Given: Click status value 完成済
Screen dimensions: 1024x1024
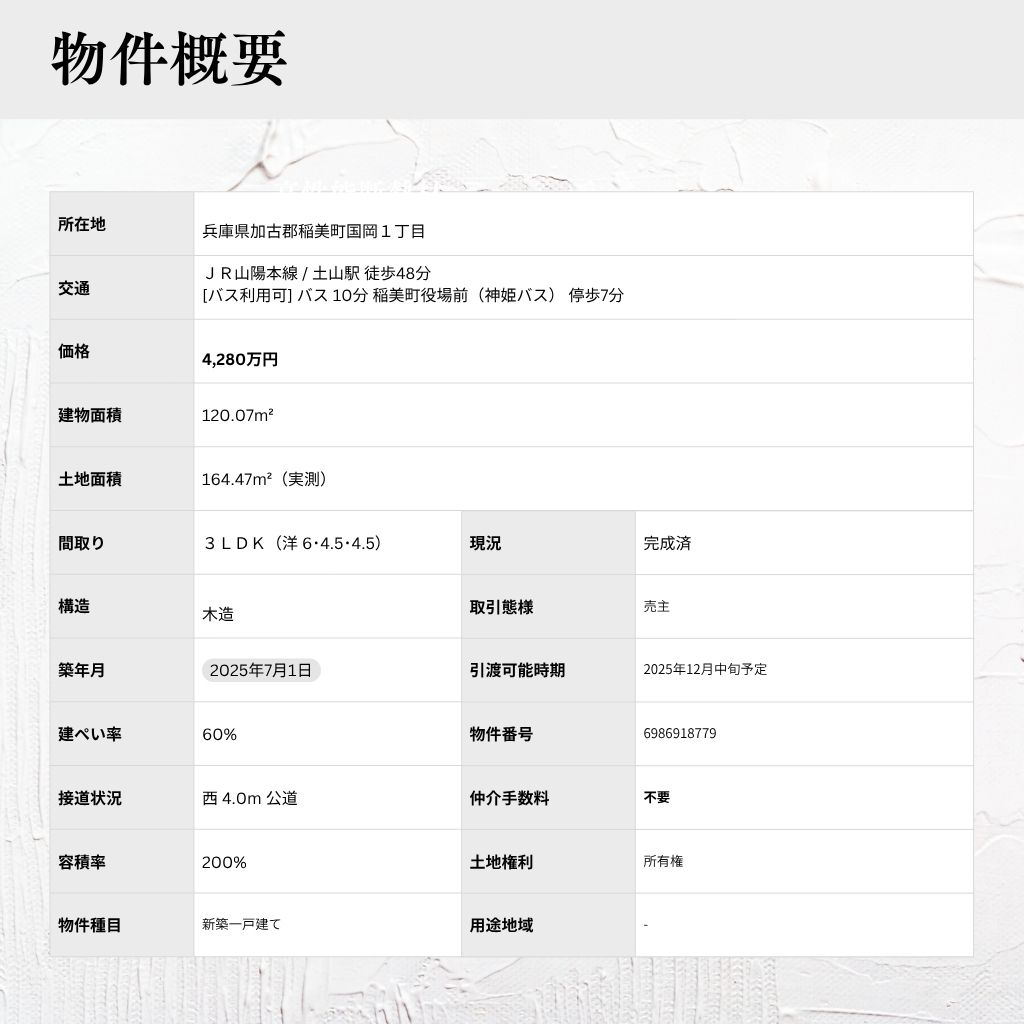Looking at the screenshot, I should 667,543.
